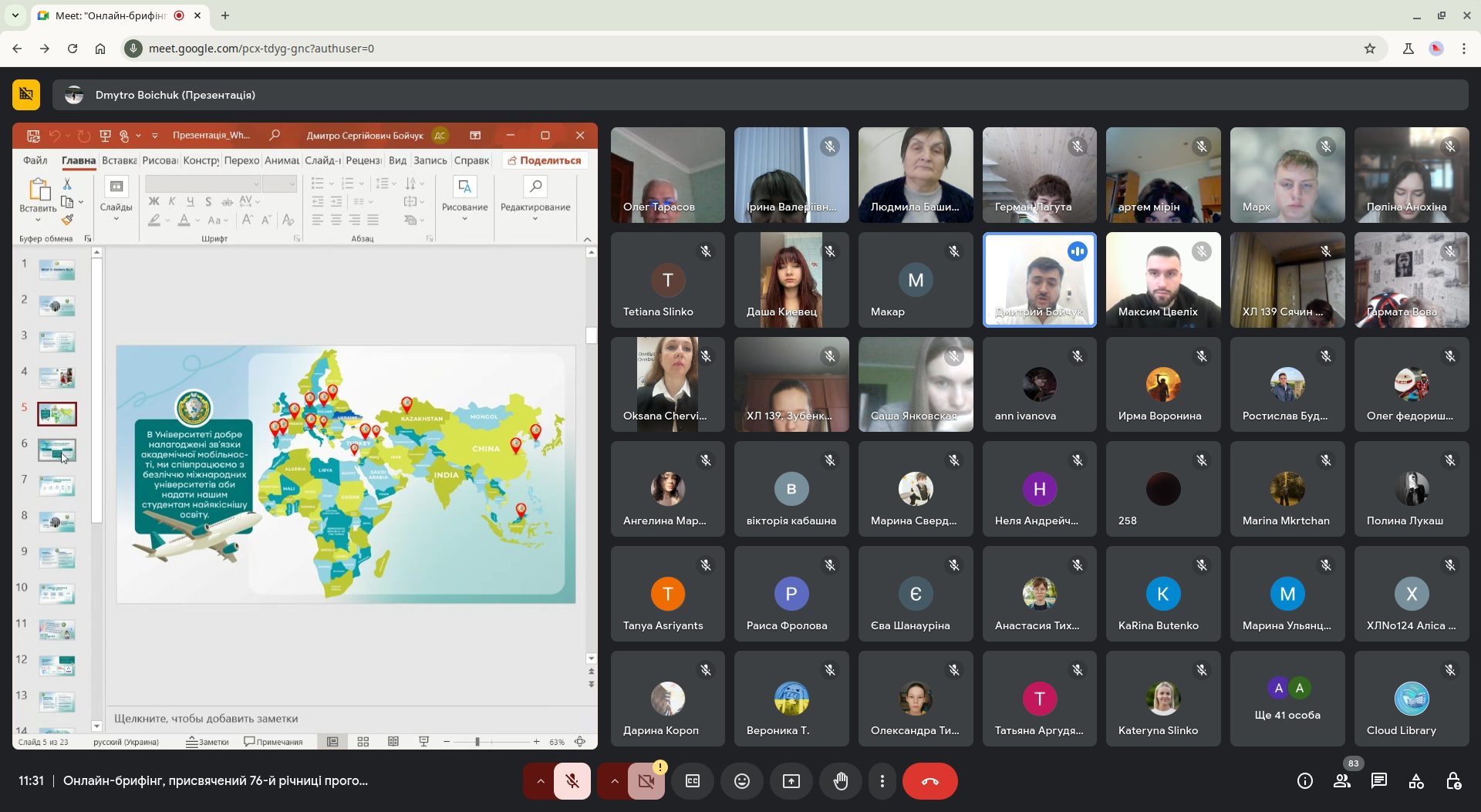Click the Поделиться share button

pos(545,160)
